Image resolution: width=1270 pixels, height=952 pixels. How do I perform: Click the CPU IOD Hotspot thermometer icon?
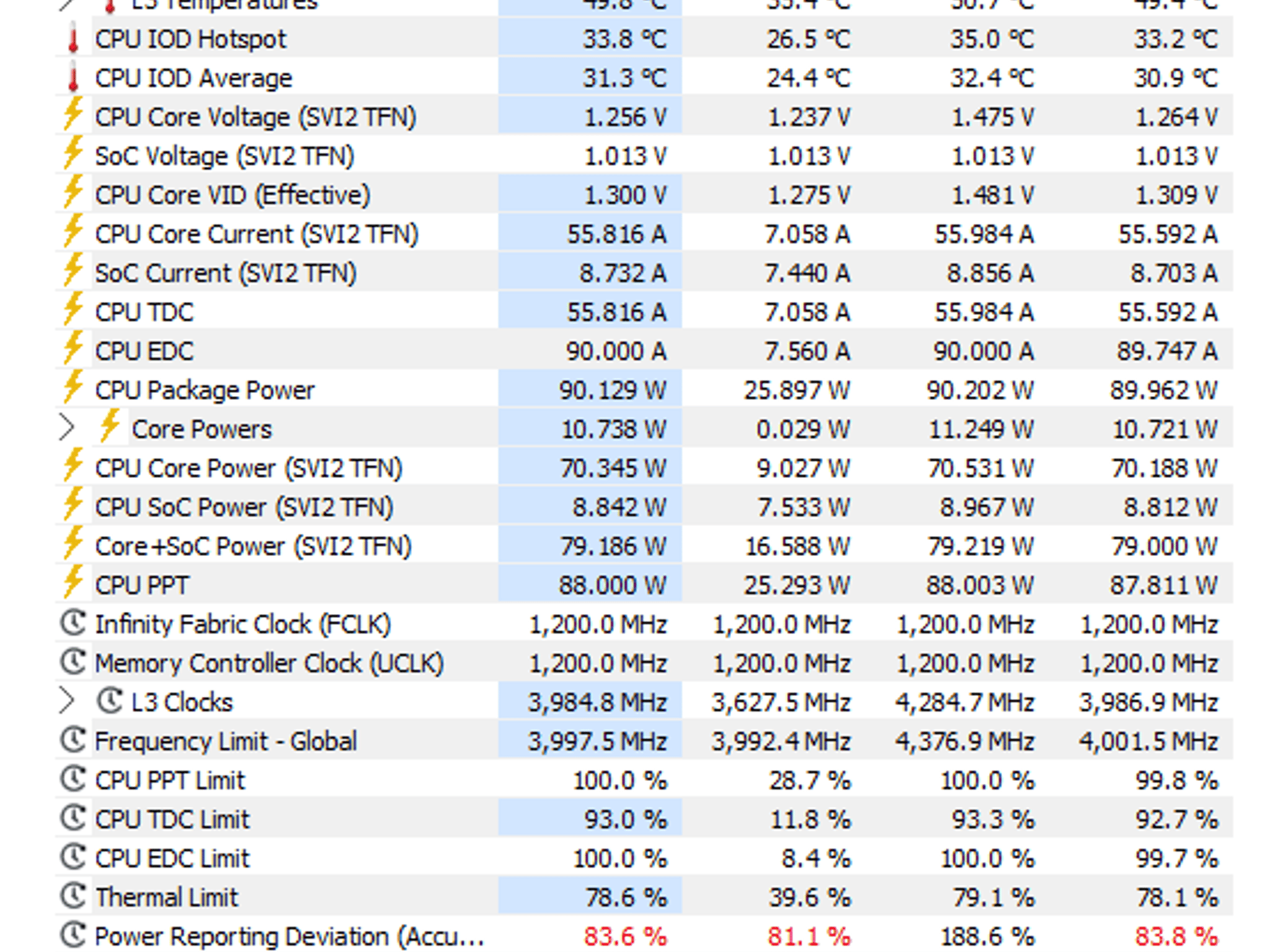click(x=73, y=39)
